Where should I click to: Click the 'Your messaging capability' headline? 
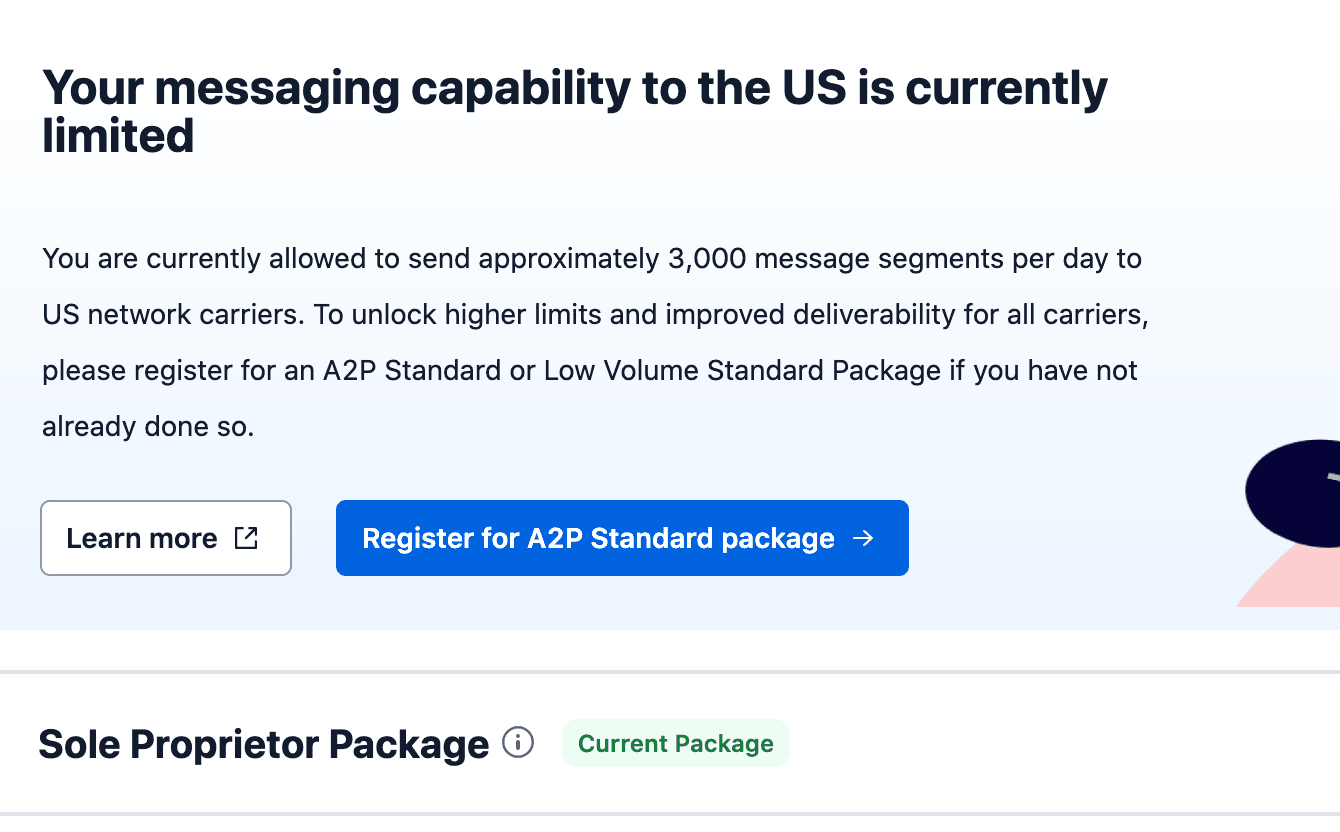pyautogui.click(x=575, y=110)
